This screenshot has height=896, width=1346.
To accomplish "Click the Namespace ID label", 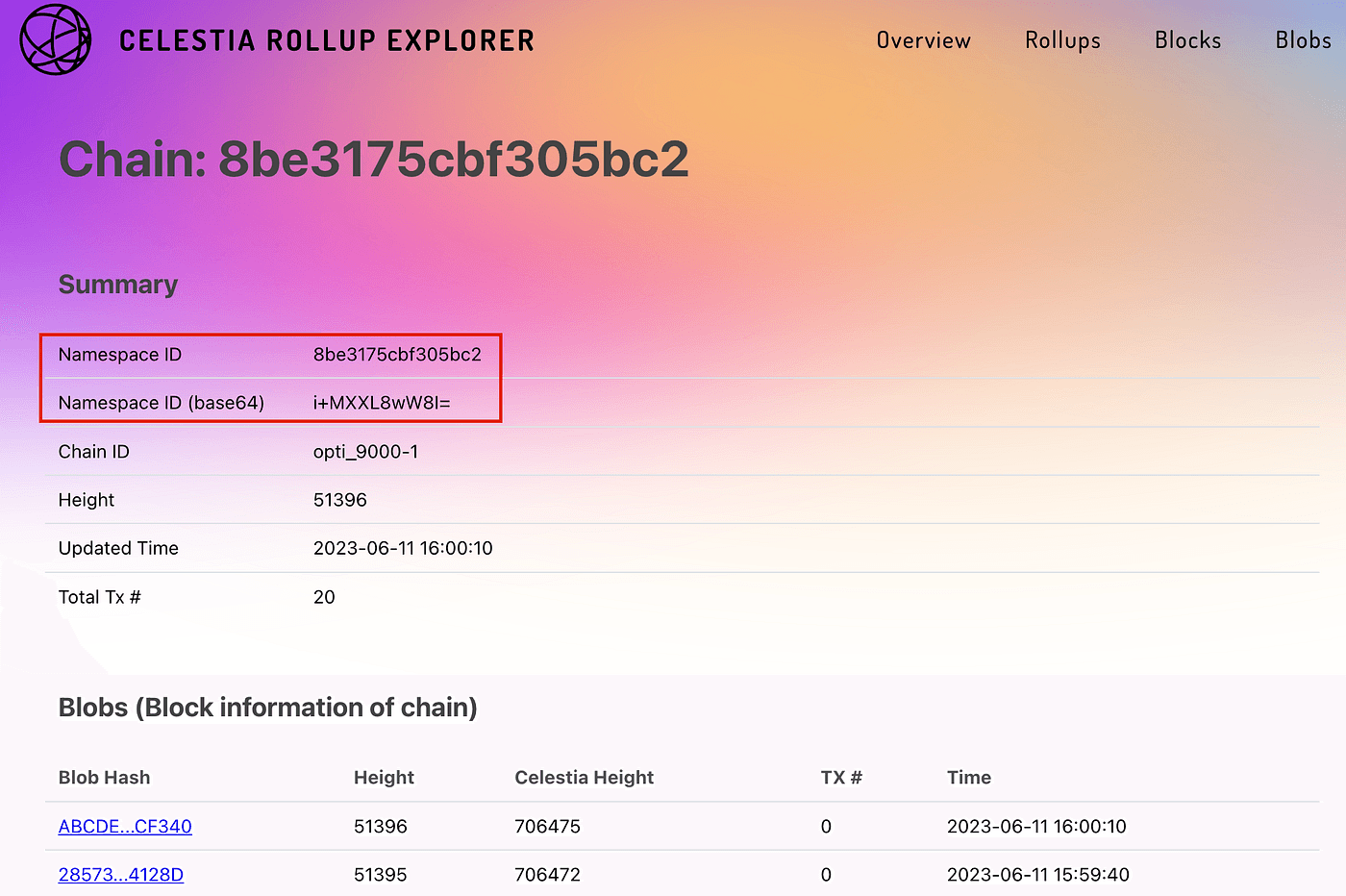I will 120,354.
